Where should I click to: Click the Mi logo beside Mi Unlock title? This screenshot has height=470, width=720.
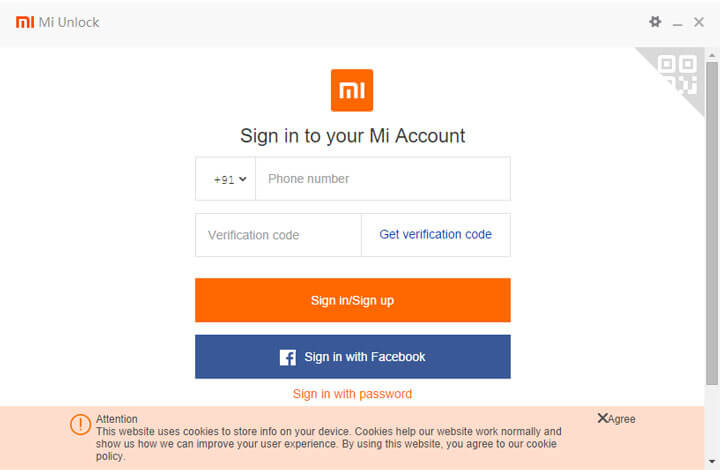24,22
